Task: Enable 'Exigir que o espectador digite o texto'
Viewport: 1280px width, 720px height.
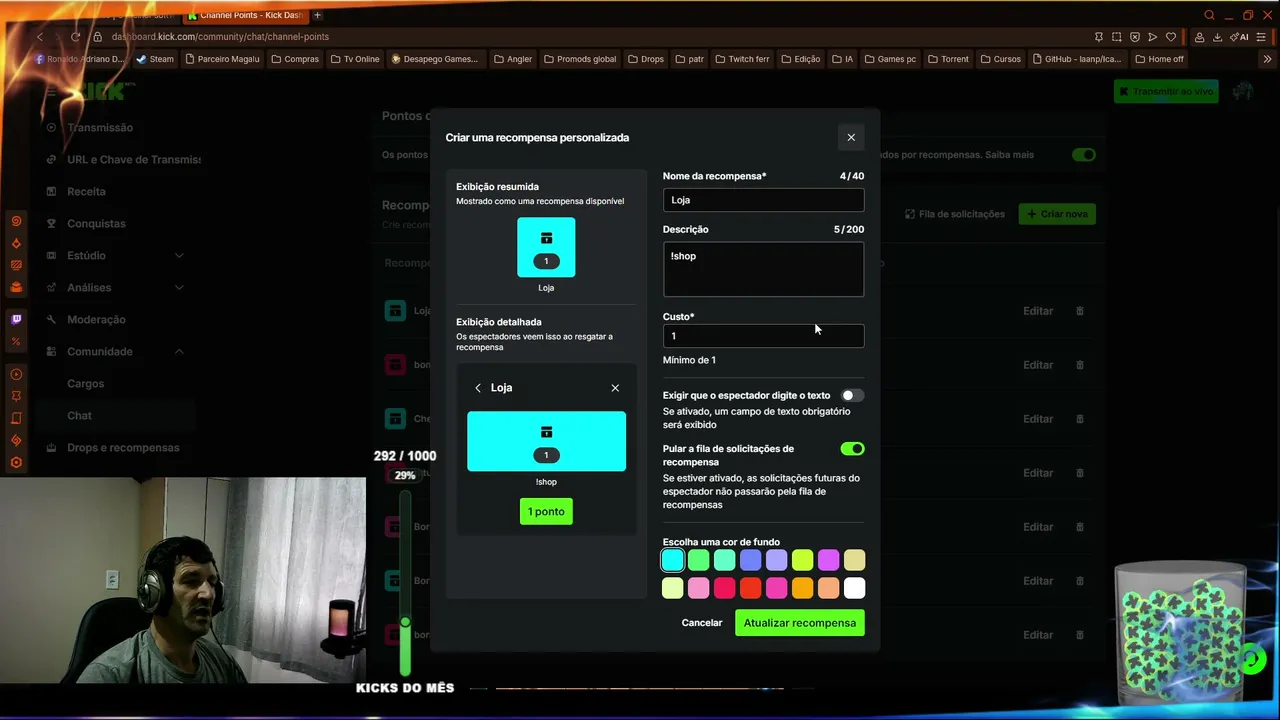Action: point(852,396)
